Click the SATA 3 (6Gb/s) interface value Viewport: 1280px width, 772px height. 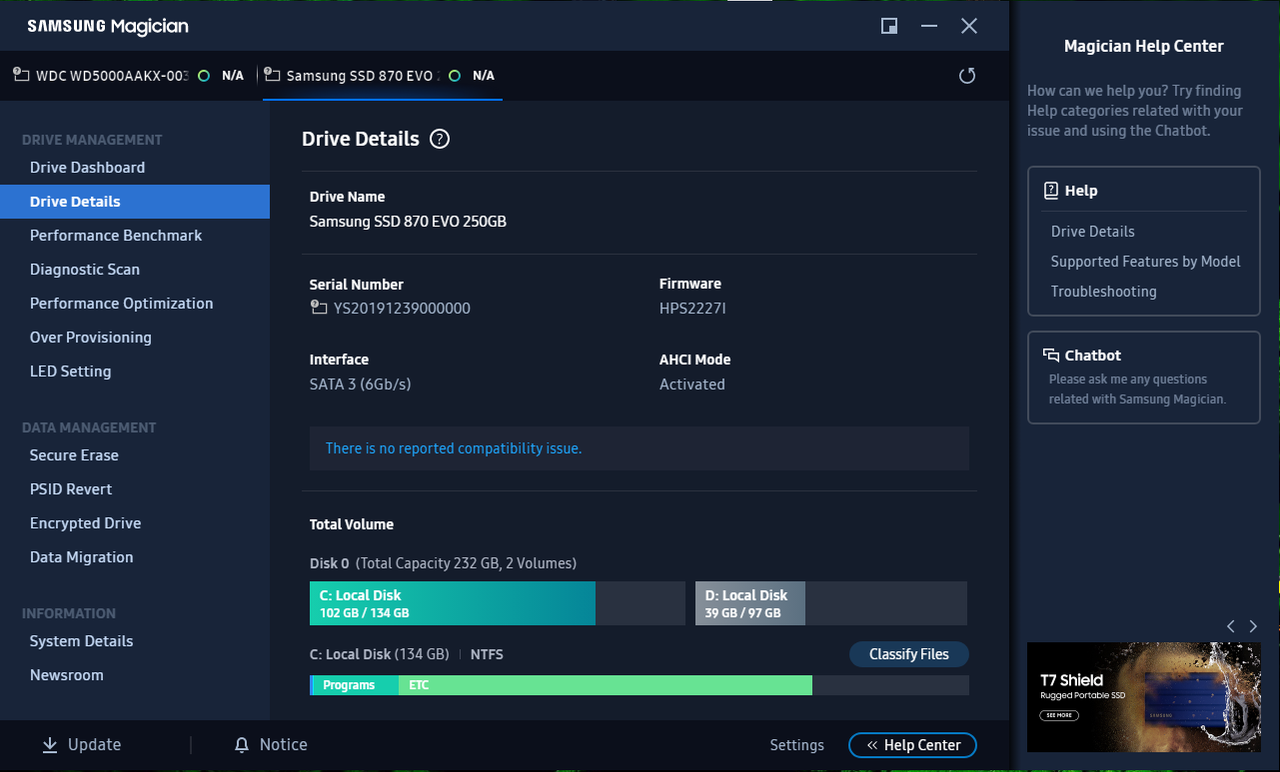[x=360, y=384]
